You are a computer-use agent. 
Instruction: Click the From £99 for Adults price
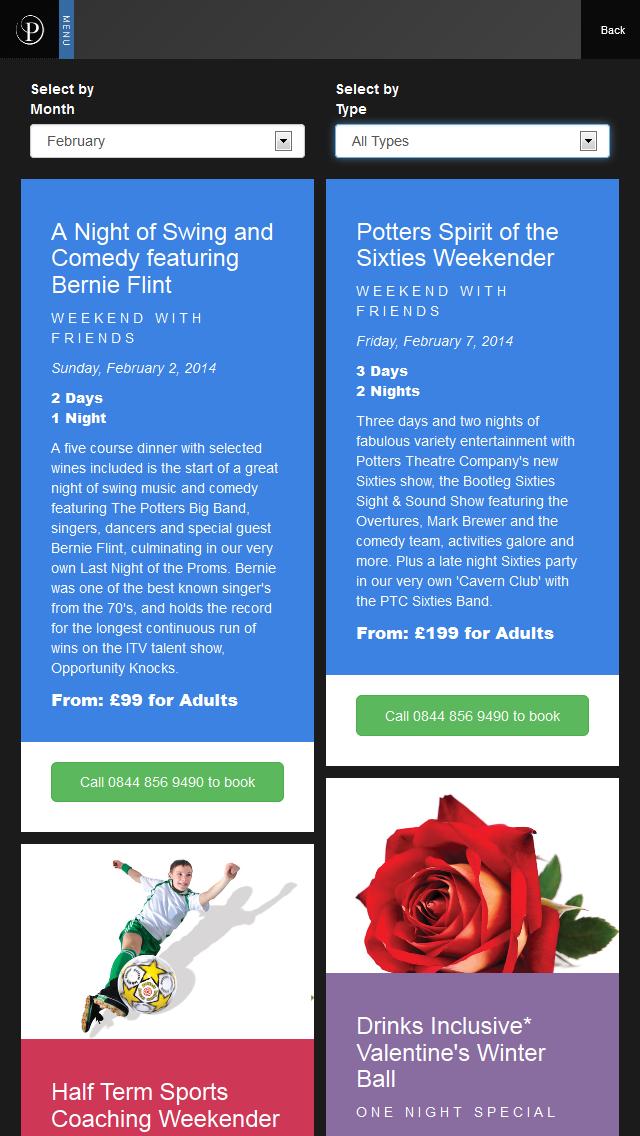pyautogui.click(x=145, y=700)
